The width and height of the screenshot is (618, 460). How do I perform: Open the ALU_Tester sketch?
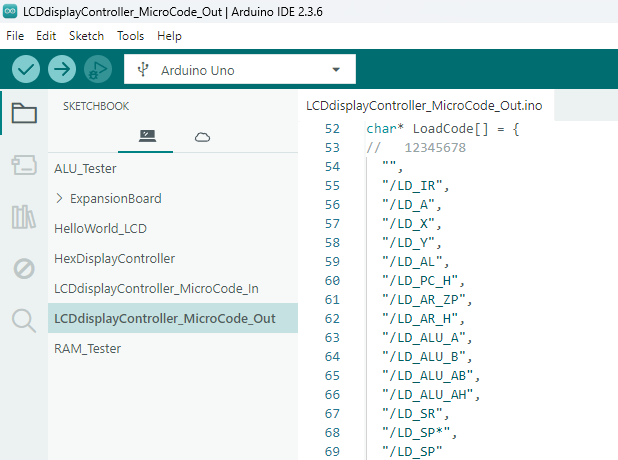(x=85, y=168)
